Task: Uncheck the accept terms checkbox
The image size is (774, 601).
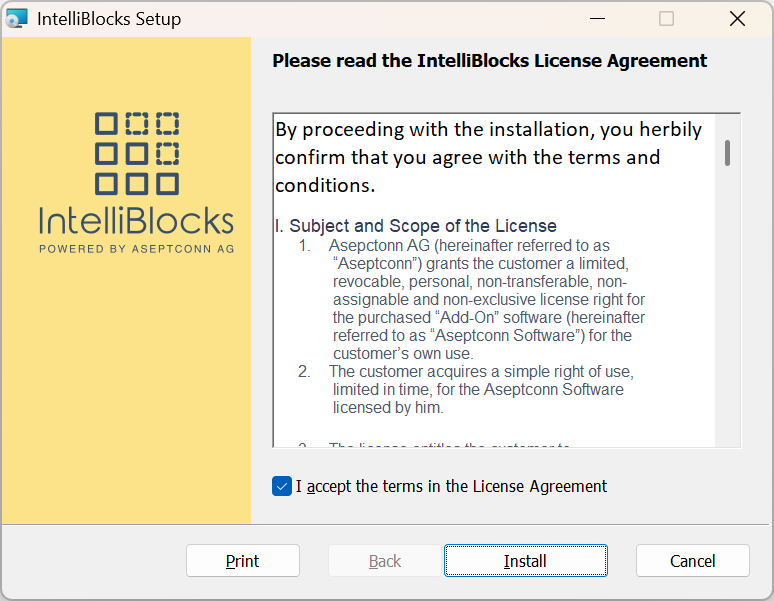Action: 282,486
